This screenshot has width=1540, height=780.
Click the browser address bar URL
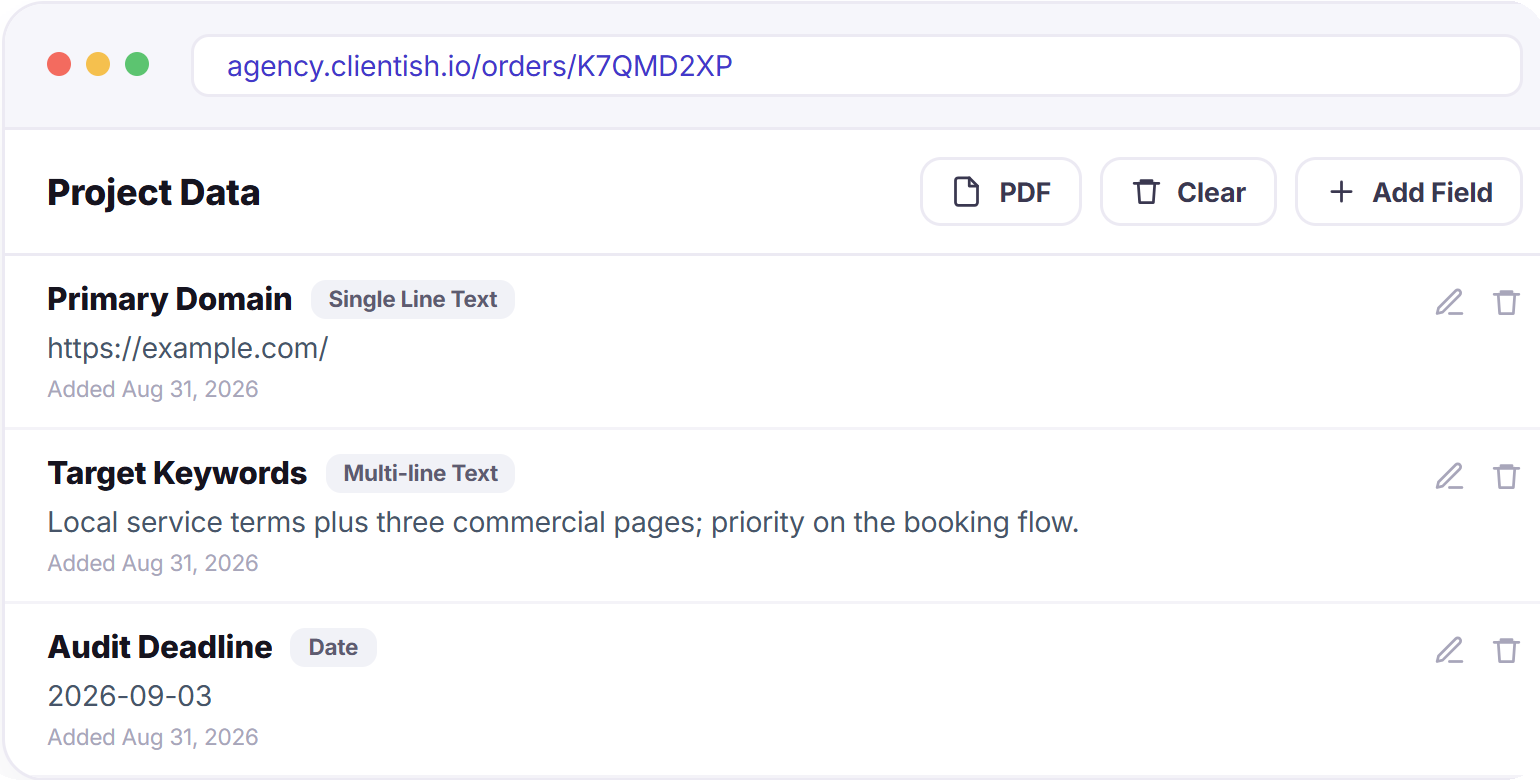[480, 66]
